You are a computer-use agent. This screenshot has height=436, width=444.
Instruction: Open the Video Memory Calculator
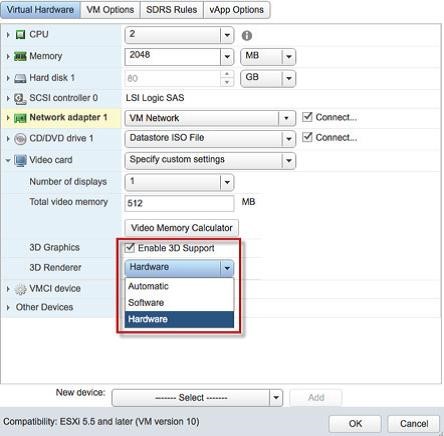(182, 228)
